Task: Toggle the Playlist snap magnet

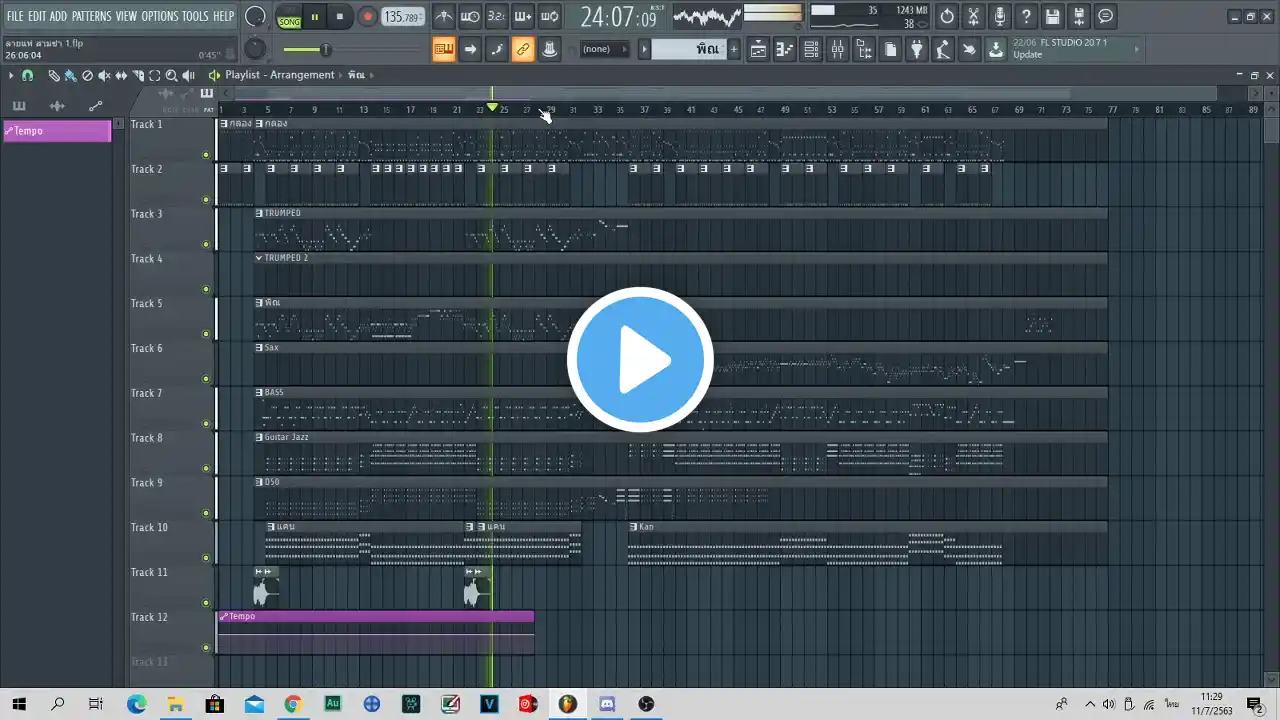Action: tap(27, 76)
